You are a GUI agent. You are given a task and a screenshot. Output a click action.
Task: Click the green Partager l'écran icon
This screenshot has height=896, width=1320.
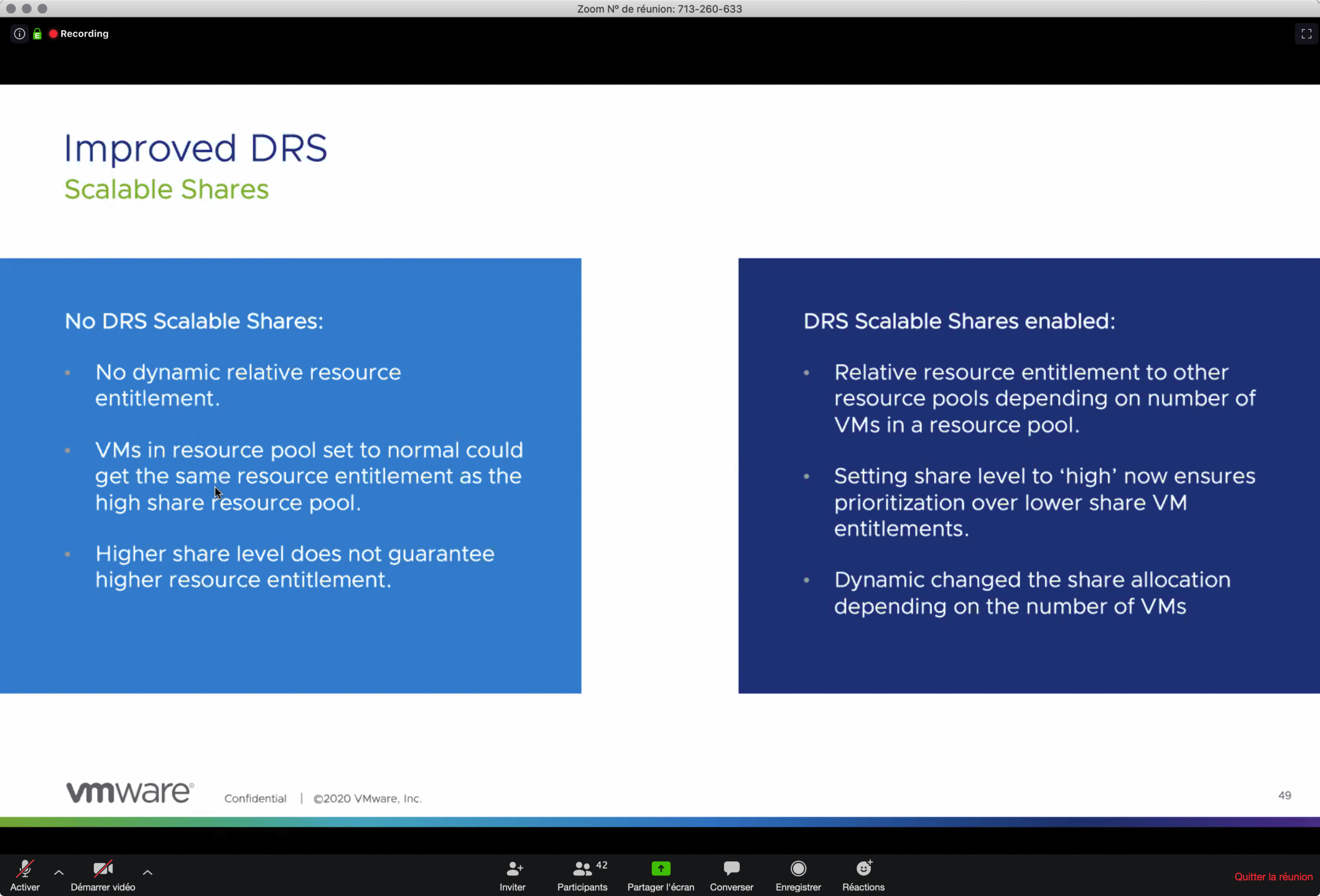[661, 869]
